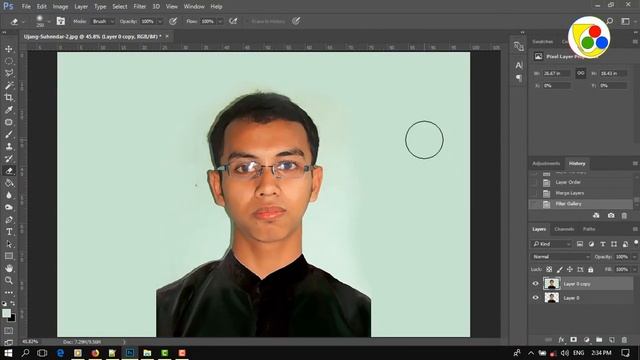The height and width of the screenshot is (360, 640).
Task: Select the Horizontal Type tool
Action: click(x=9, y=232)
